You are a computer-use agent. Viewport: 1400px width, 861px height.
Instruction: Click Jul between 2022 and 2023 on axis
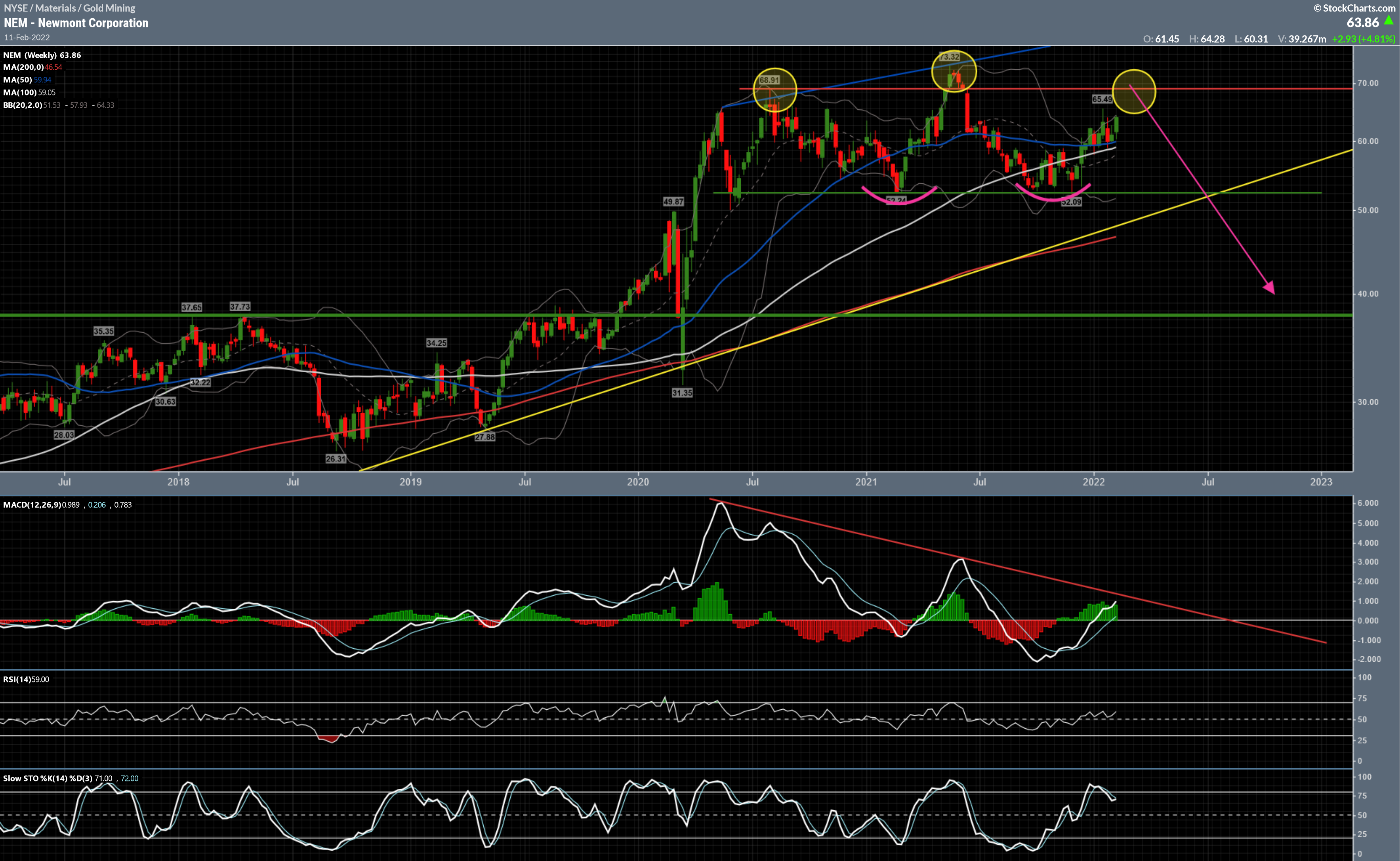point(1208,482)
